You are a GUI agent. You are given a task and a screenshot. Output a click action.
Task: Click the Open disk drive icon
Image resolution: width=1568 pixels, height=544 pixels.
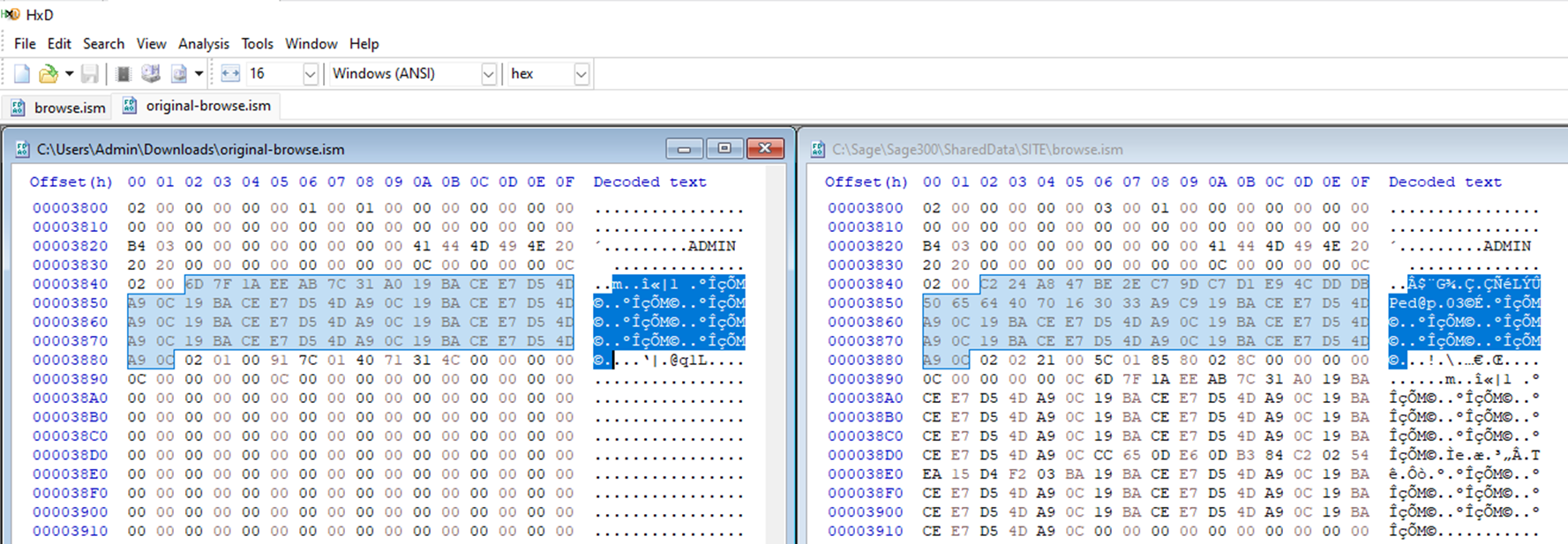[151, 74]
